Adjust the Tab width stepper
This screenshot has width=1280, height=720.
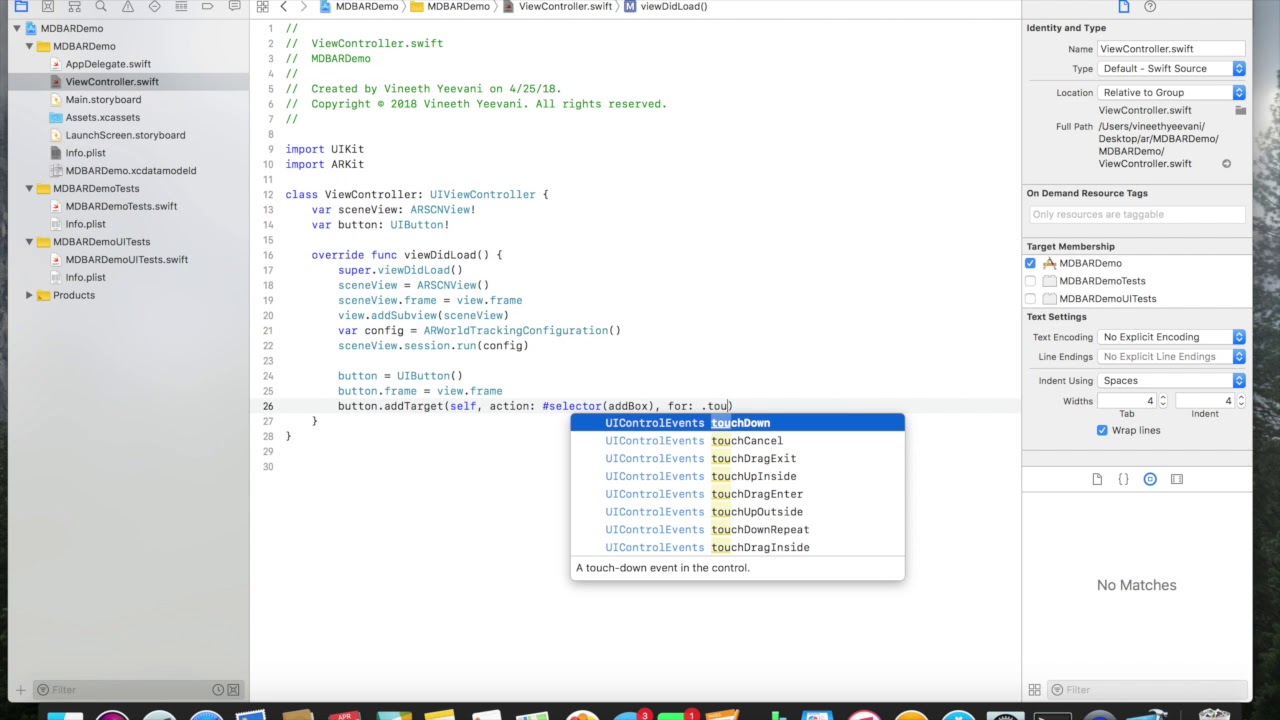(1163, 400)
